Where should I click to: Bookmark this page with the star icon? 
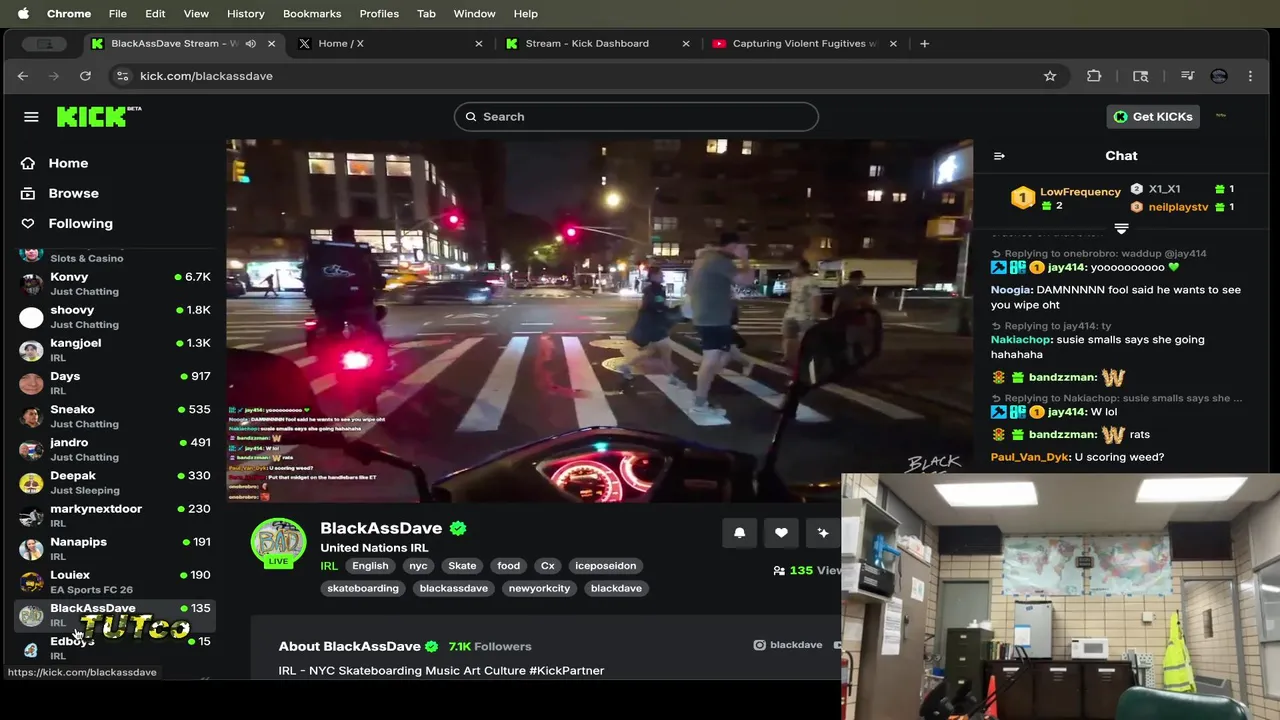1050,76
